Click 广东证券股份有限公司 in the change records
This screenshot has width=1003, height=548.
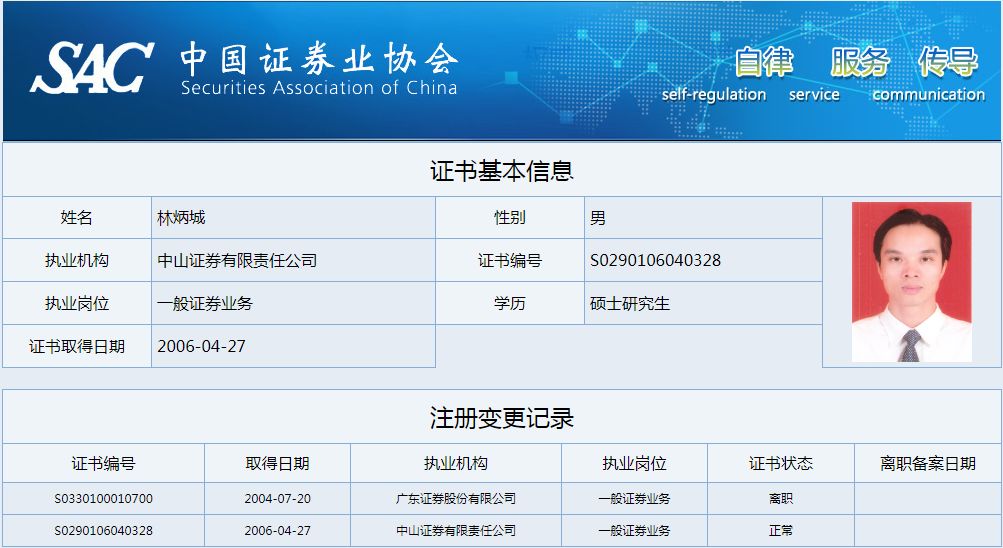pos(455,498)
